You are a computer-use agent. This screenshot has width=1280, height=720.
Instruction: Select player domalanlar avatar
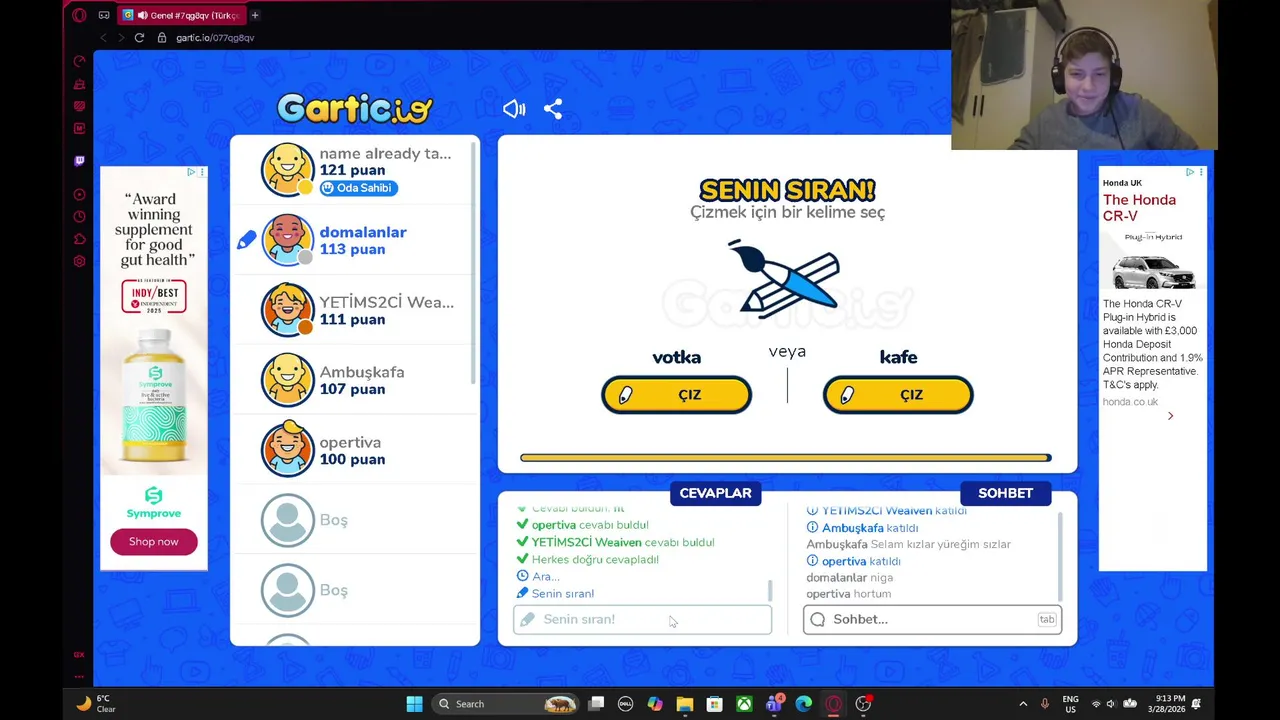[x=288, y=240]
